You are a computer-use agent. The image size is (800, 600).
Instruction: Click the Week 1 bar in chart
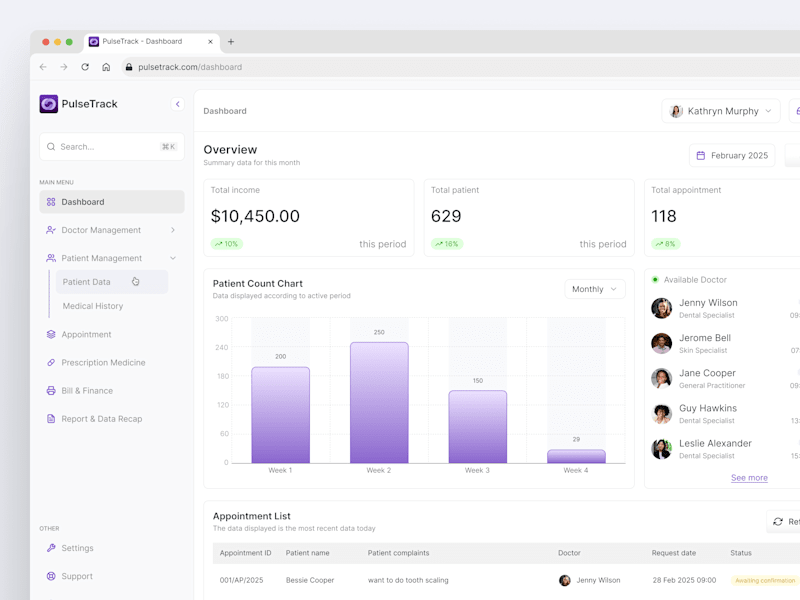281,415
